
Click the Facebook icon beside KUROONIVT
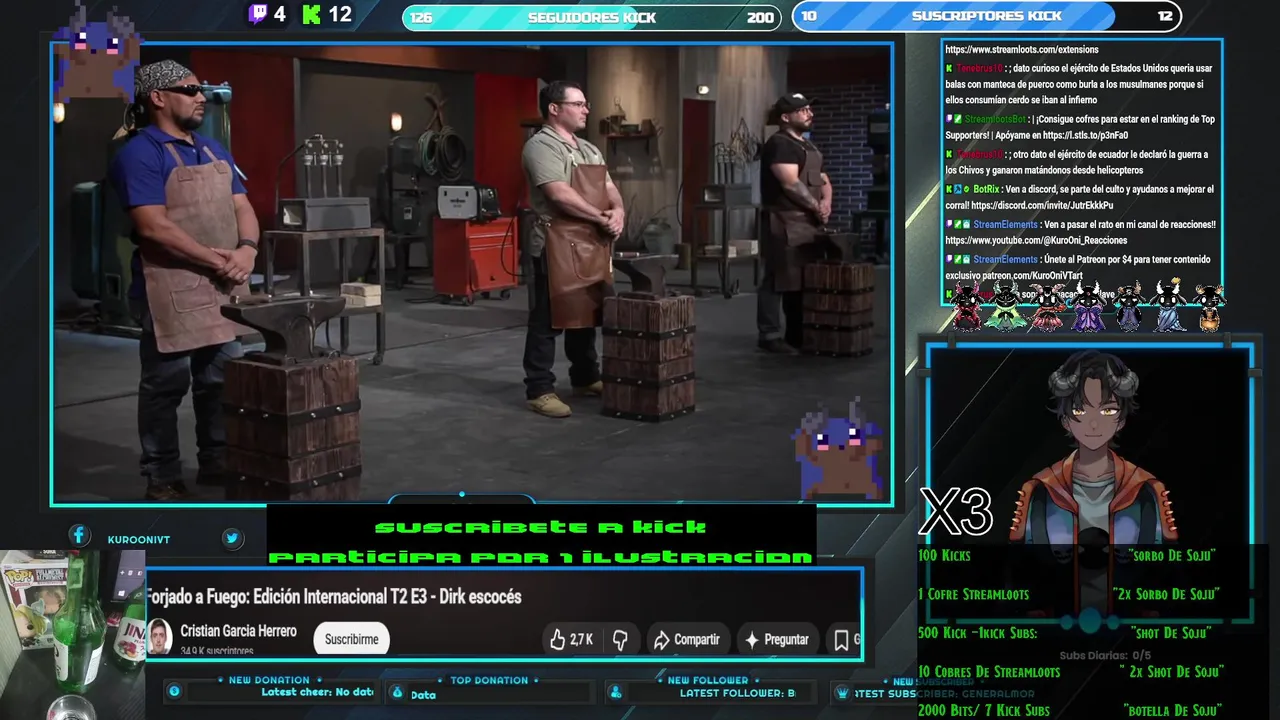[79, 536]
